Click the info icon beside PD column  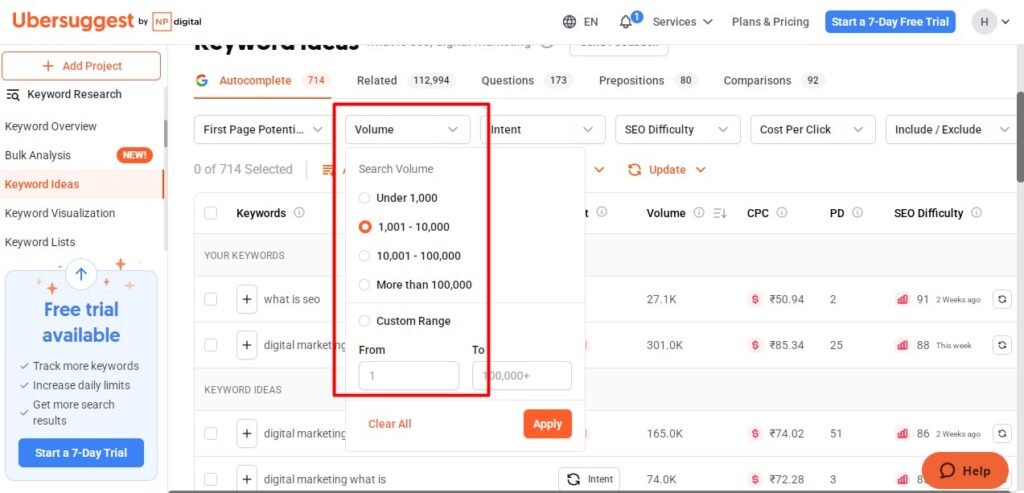coord(857,212)
